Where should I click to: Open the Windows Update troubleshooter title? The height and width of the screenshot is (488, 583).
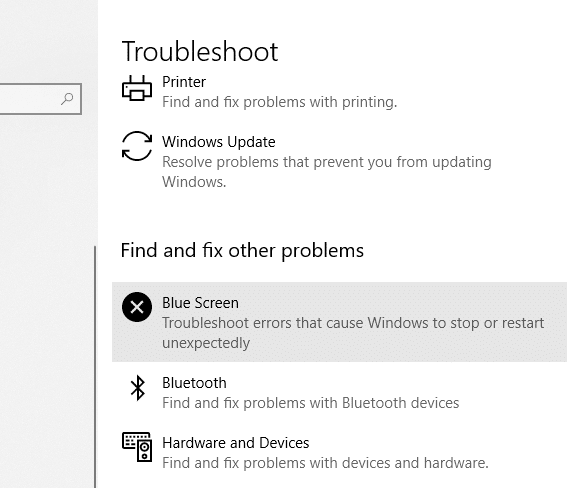[x=219, y=142]
